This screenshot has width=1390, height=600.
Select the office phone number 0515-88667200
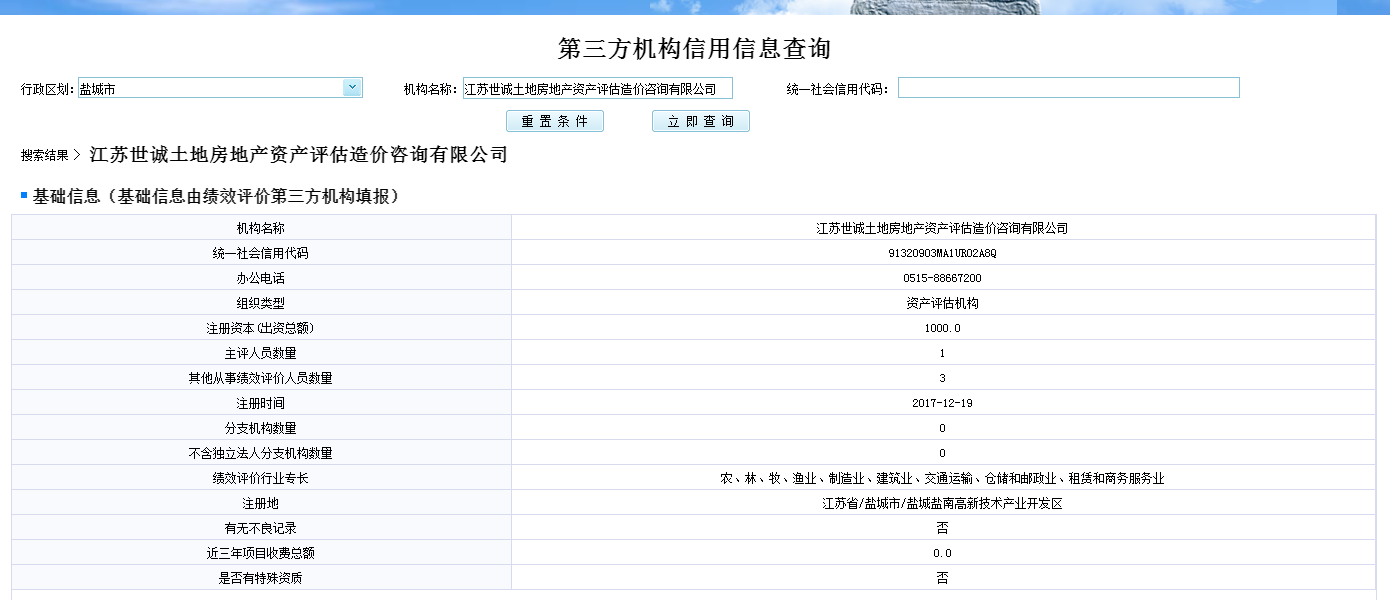pyautogui.click(x=942, y=278)
